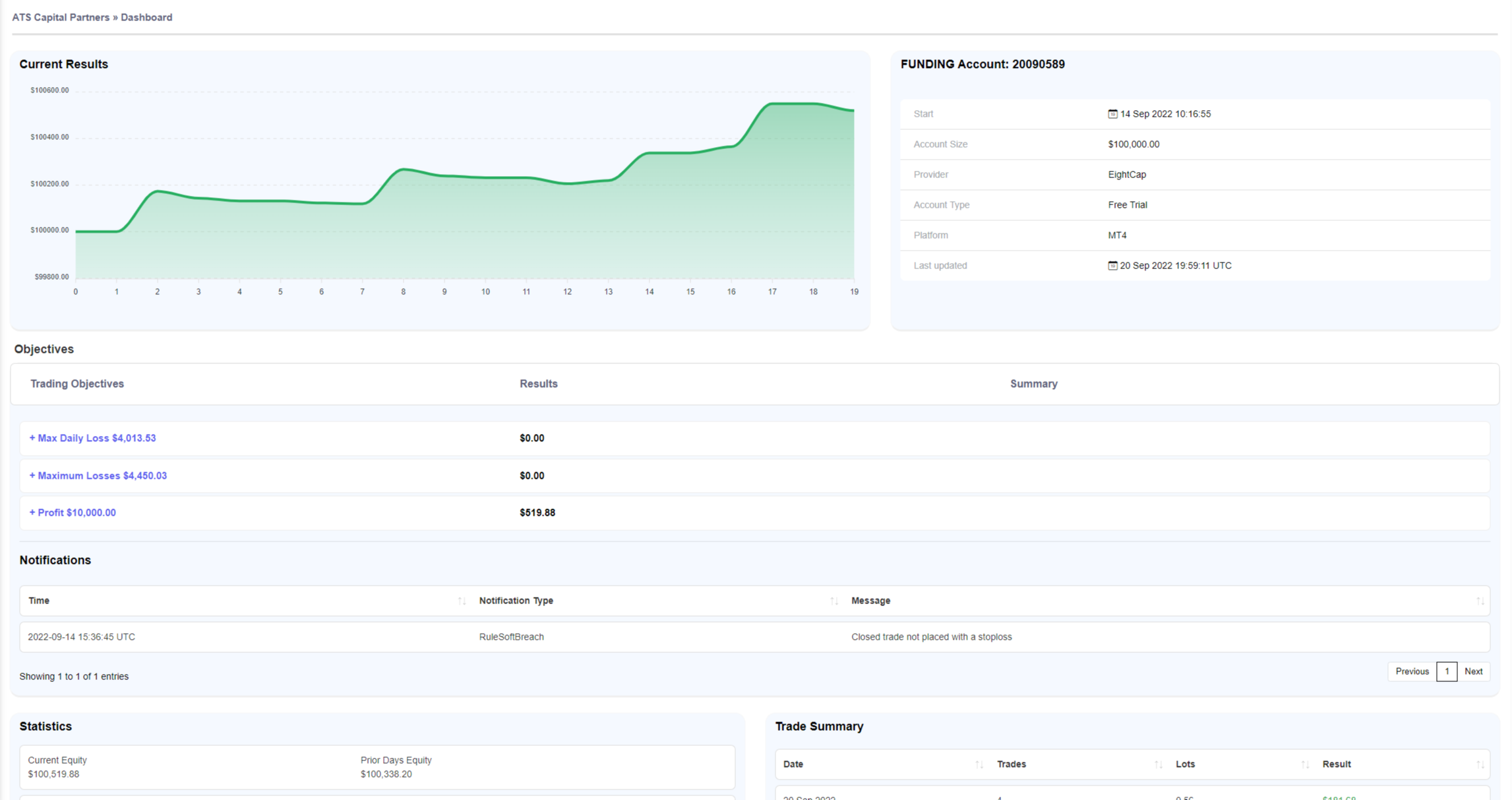The width and height of the screenshot is (1512, 800).
Task: Click calendar icon beside Last updated
Action: pyautogui.click(x=1112, y=266)
